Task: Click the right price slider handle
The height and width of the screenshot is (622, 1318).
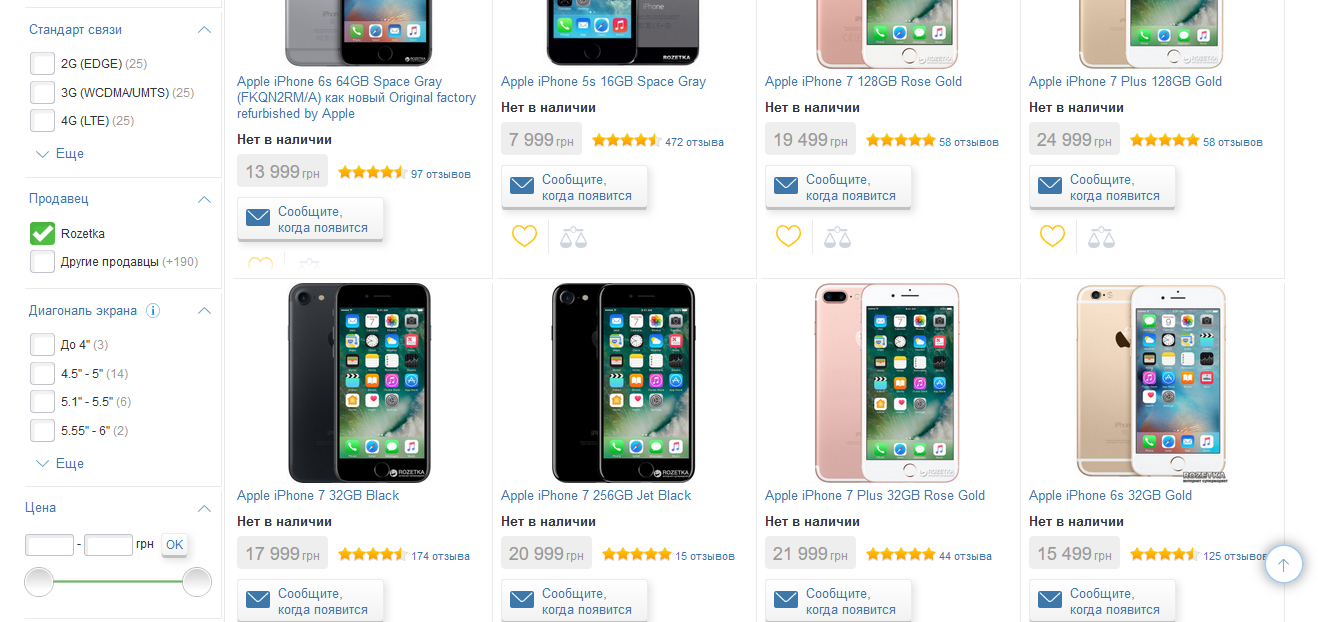Action: coord(197,582)
